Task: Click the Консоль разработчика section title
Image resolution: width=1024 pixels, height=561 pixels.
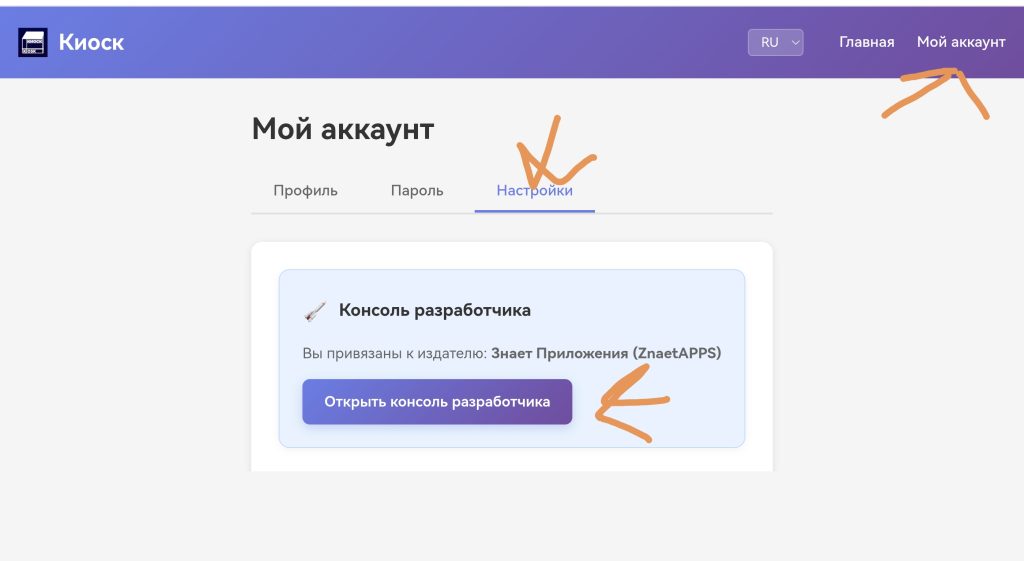Action: (x=434, y=310)
